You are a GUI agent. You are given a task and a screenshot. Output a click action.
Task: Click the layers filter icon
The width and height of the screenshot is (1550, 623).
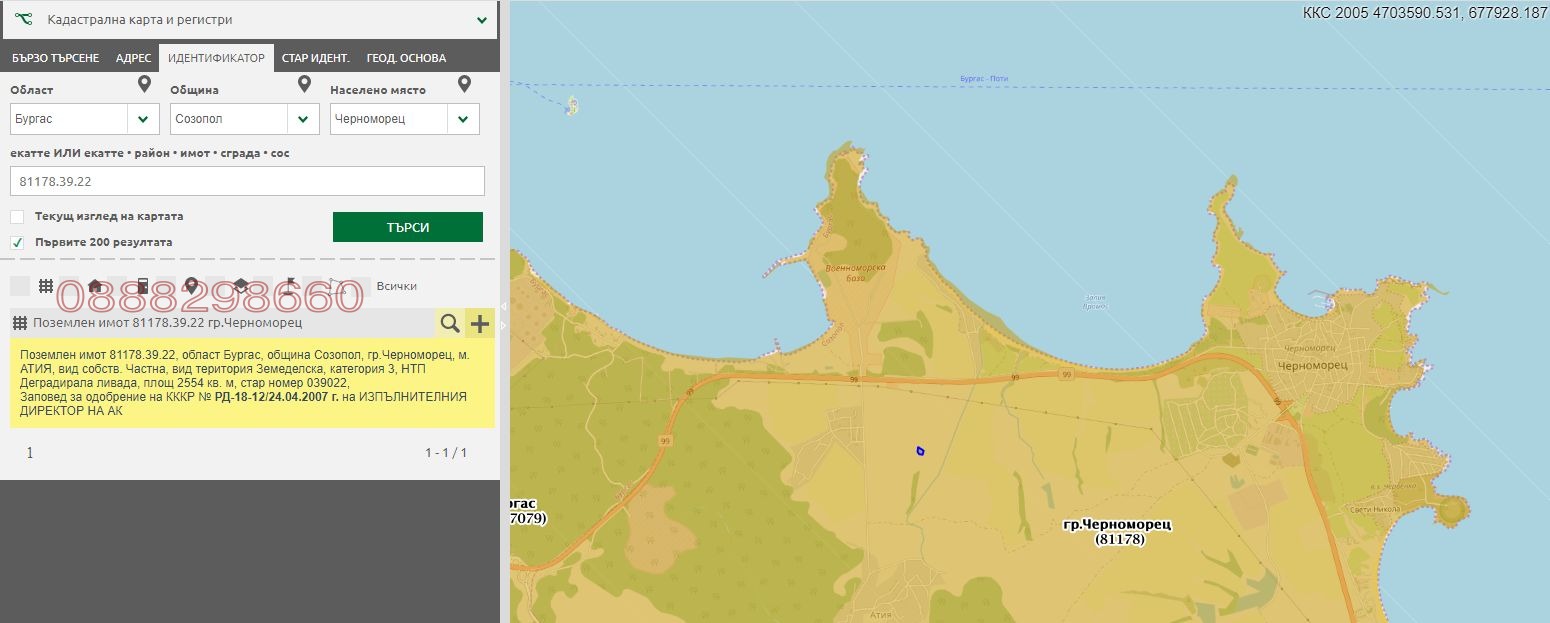tap(241, 286)
